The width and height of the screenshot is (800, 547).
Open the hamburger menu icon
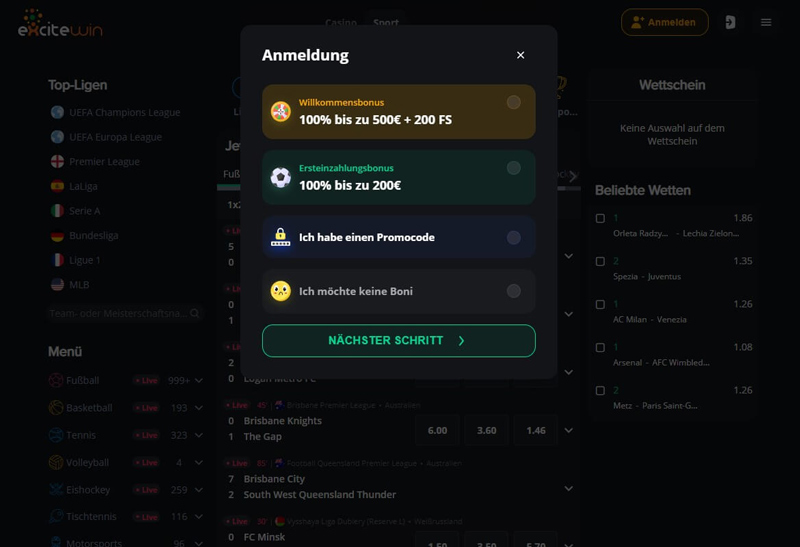[766, 22]
